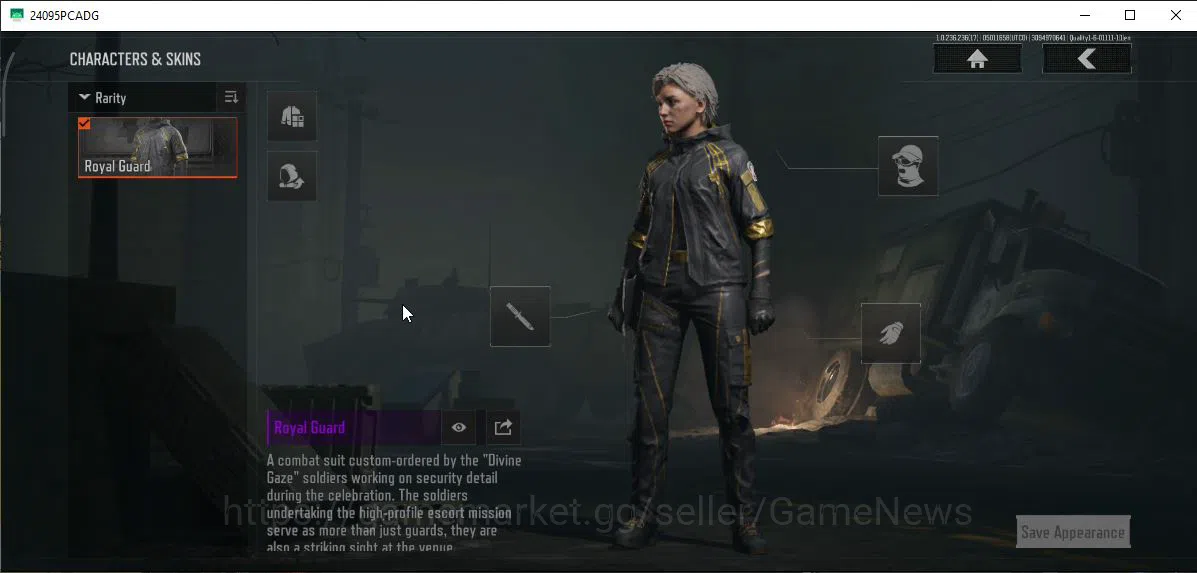Expand the Rarity dropdown
Viewport: 1197px width, 573px height.
(x=143, y=98)
